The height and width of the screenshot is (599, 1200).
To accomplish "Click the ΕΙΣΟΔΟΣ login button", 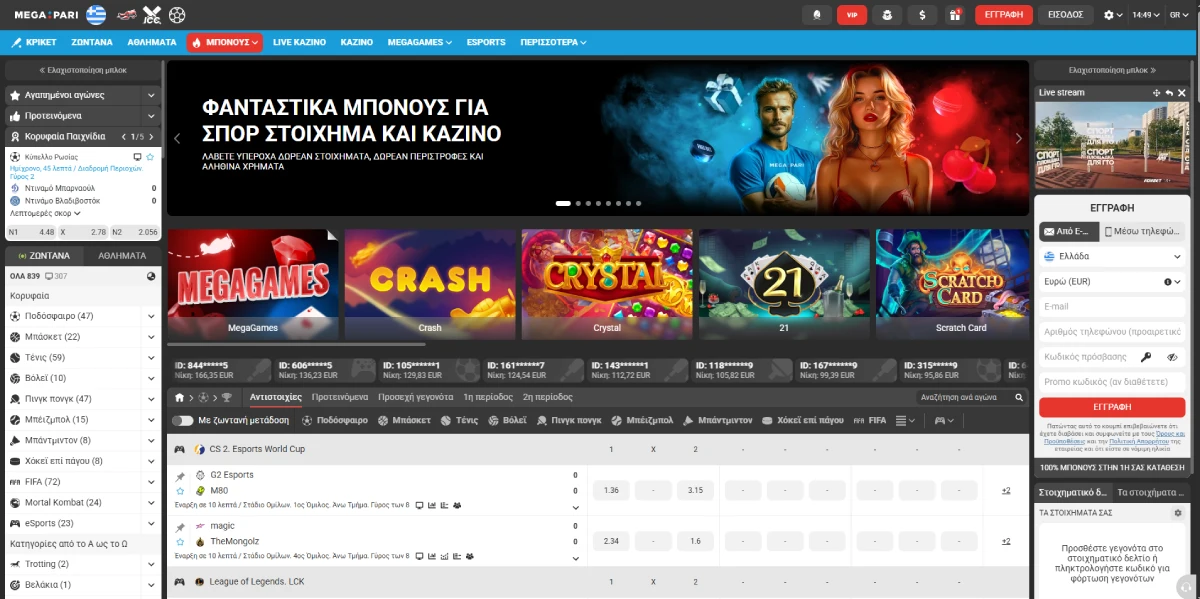I will tap(1066, 15).
